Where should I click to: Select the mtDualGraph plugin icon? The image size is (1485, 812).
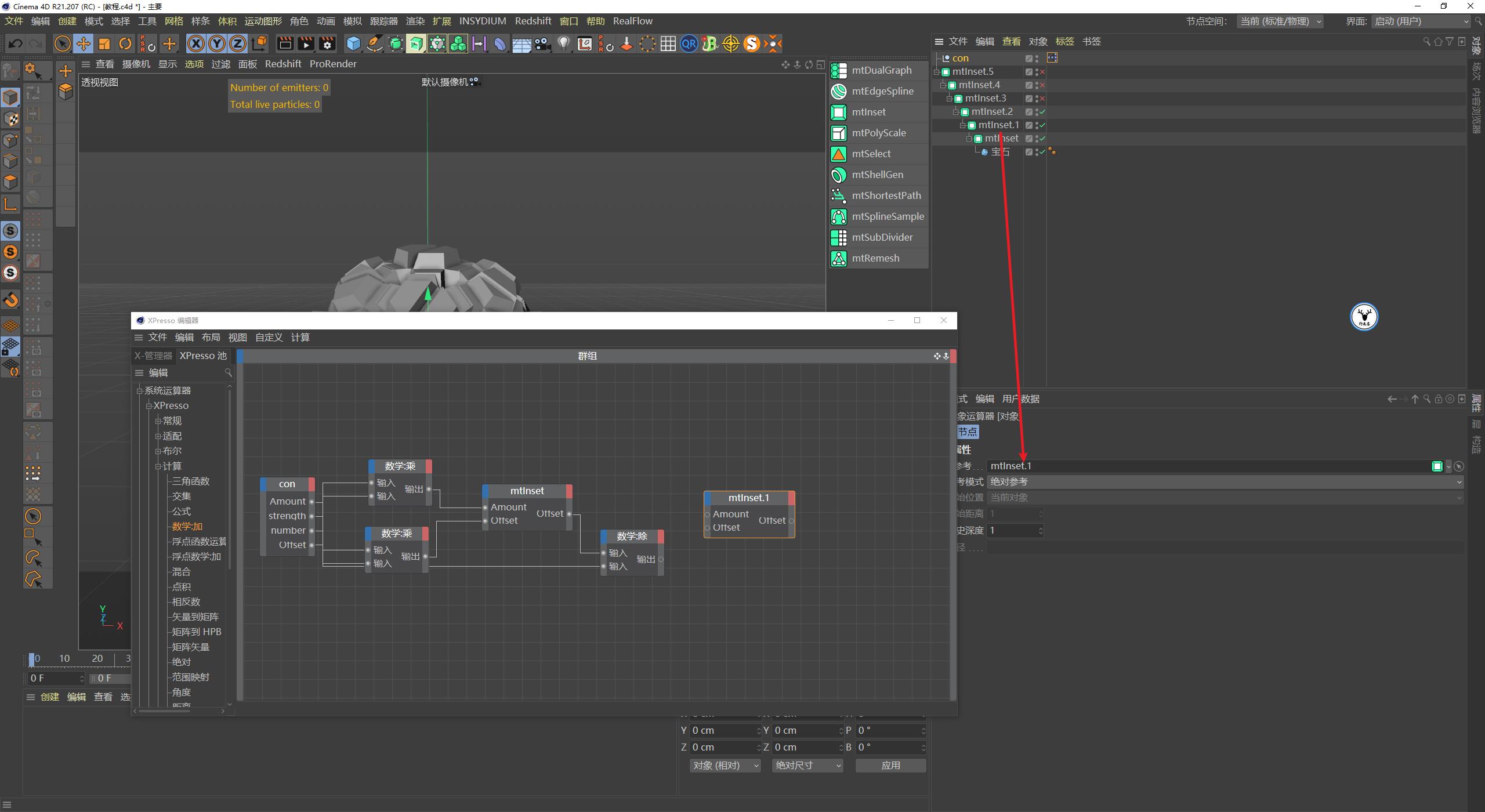point(839,70)
